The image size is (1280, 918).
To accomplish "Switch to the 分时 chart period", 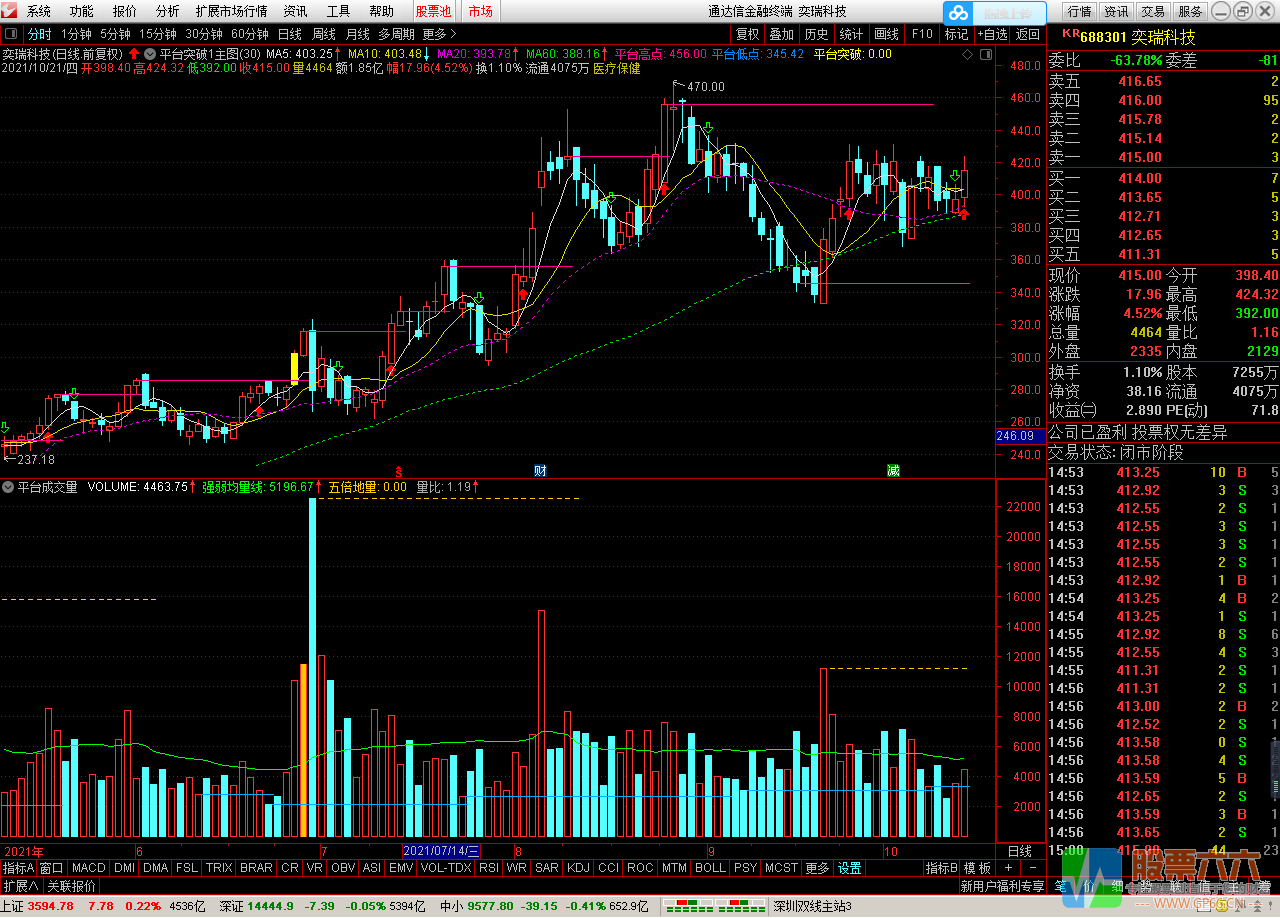I will coord(39,34).
